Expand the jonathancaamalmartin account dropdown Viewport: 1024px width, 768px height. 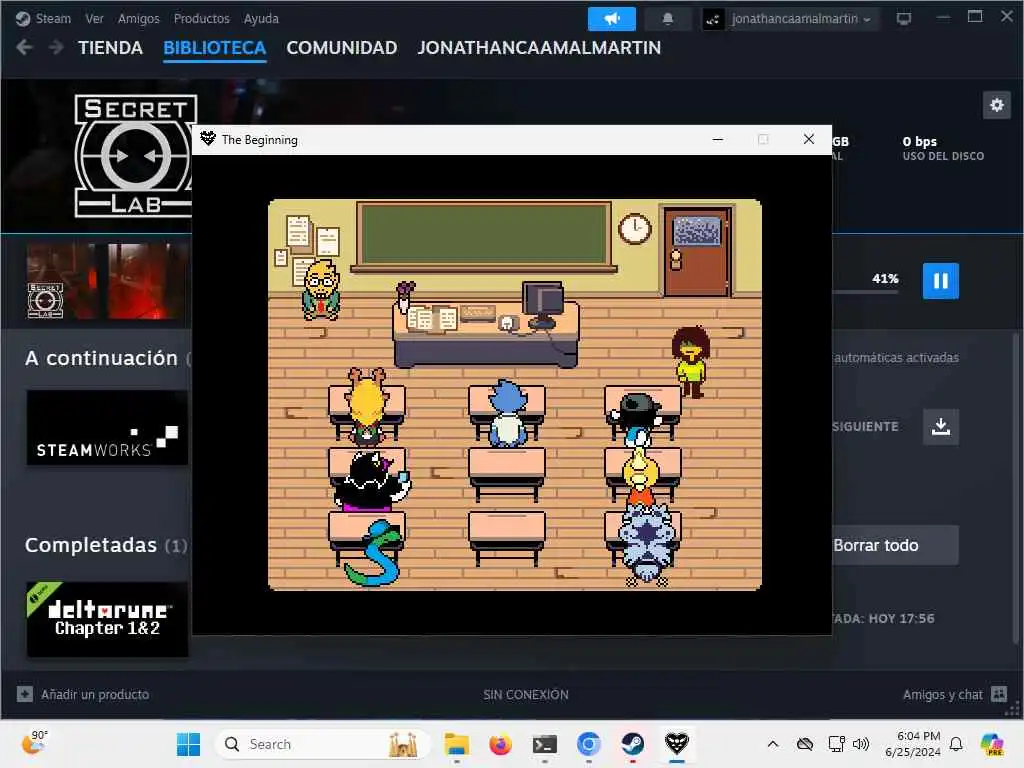pyautogui.click(x=801, y=19)
